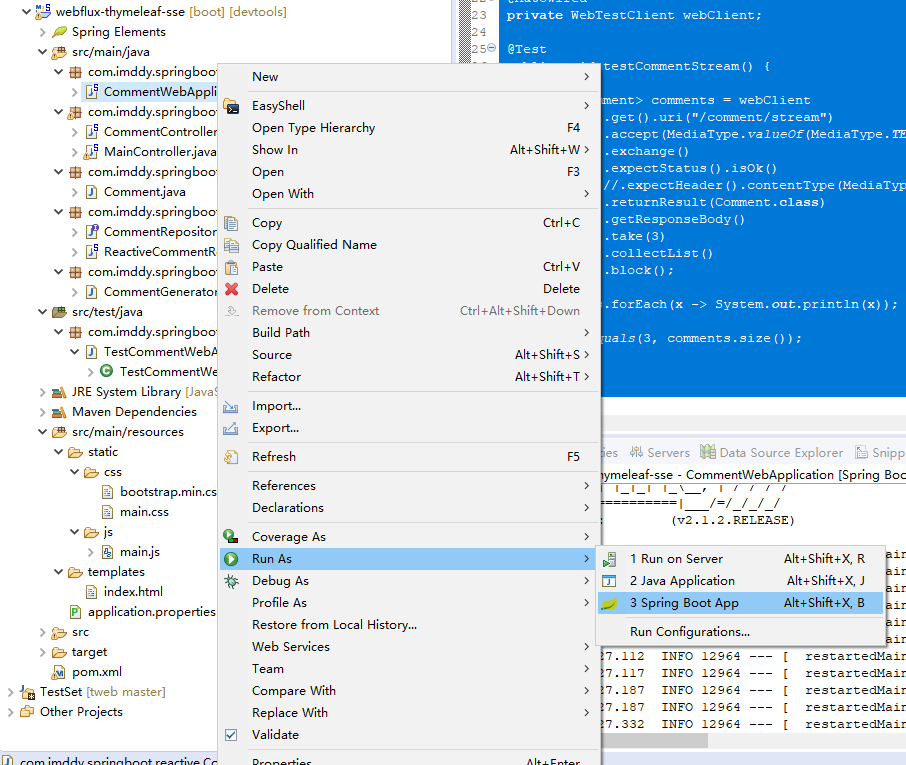Select 1 Run on Server
This screenshot has width=906, height=765.
(740, 559)
